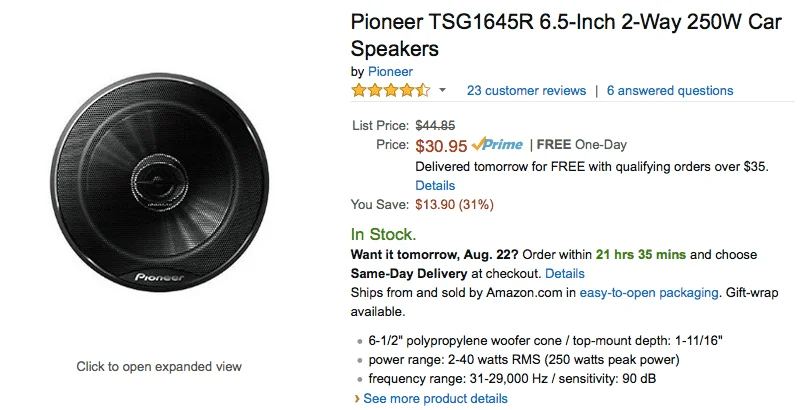This screenshot has width=806, height=410.
Task: Click the FREE One-Day shipping label
Action: click(581, 145)
